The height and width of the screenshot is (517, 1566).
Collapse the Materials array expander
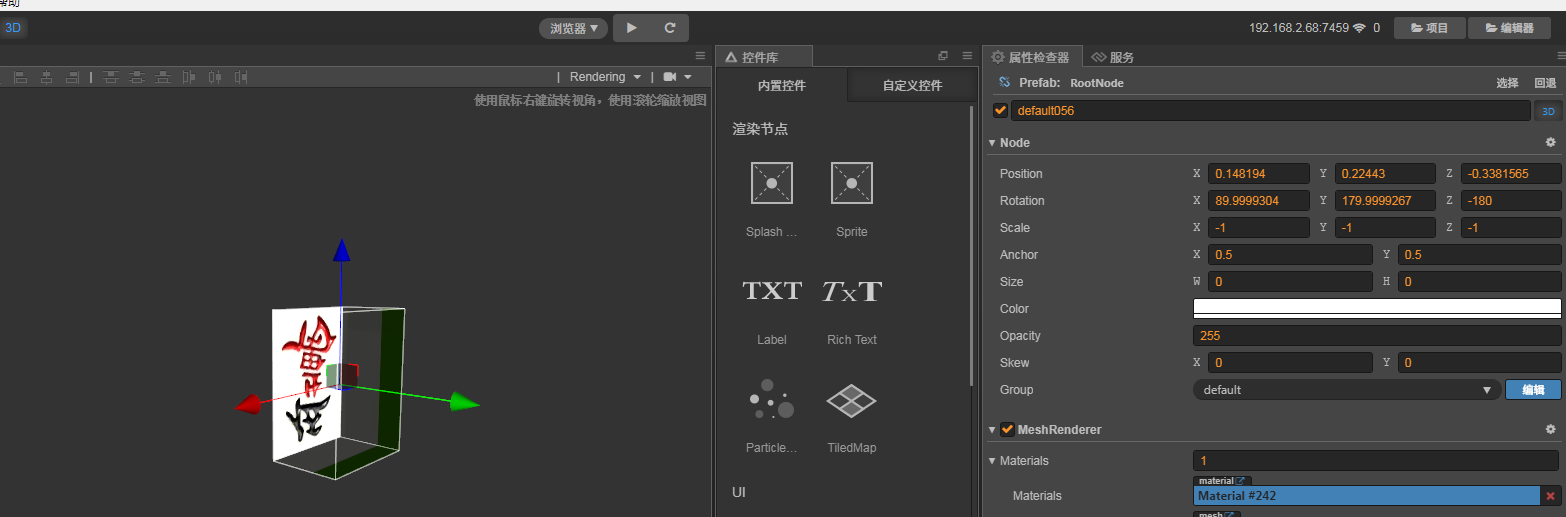tap(992, 461)
